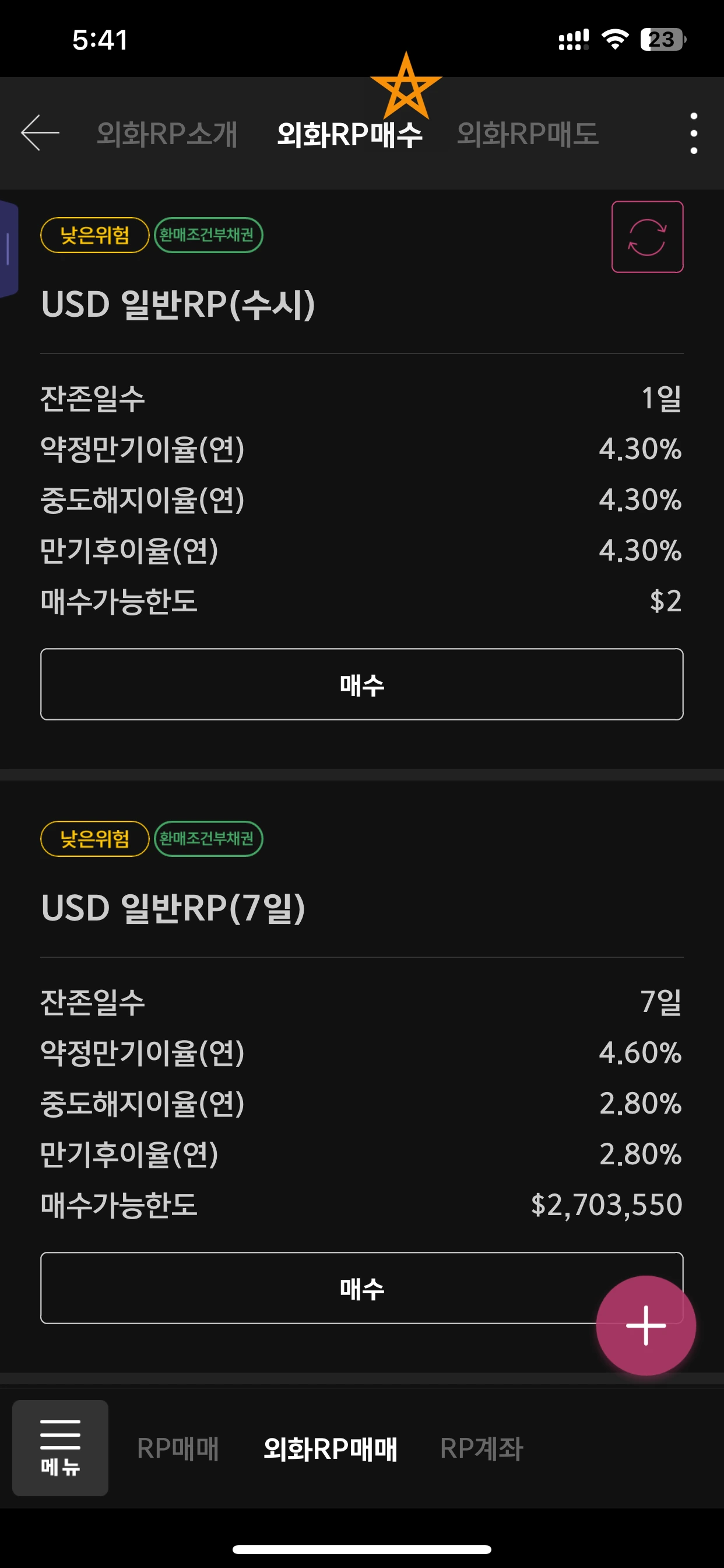The height and width of the screenshot is (1568, 724).
Task: Open RP계좌 in bottom navigation
Action: coord(482,1448)
